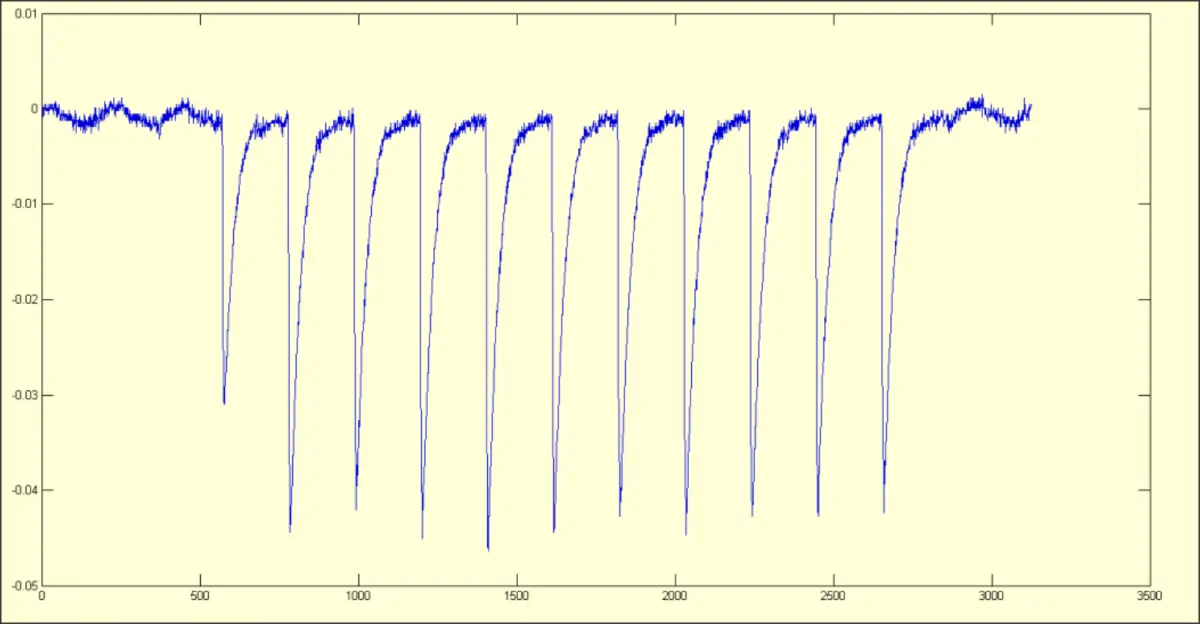Click the y-axis zero tick label
This screenshot has height=624, width=1200.
coord(33,109)
